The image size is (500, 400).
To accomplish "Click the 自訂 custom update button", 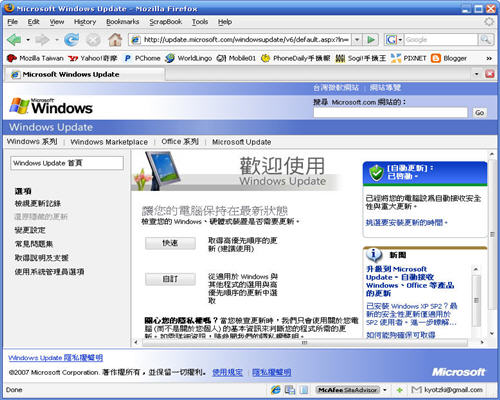I will point(170,279).
